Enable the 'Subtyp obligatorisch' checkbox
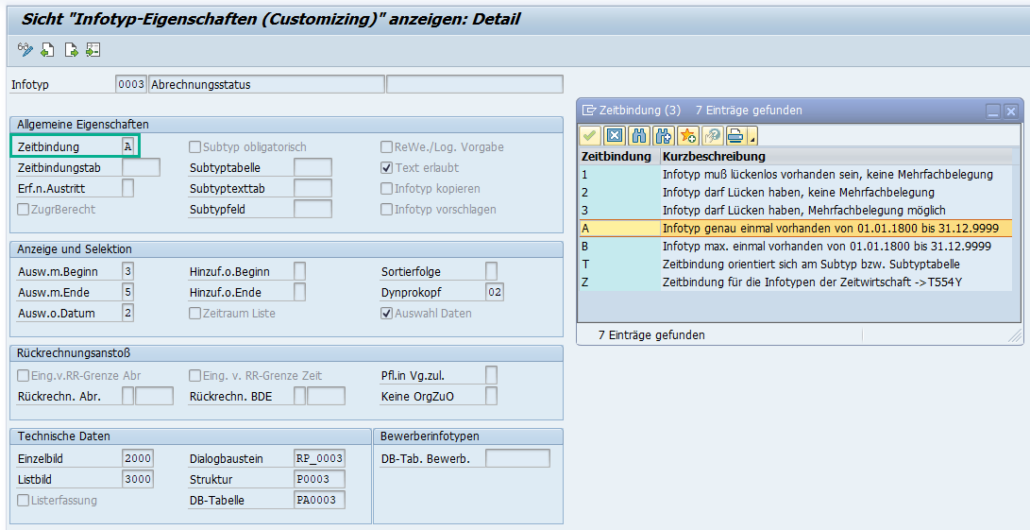This screenshot has width=1030, height=530. click(195, 147)
